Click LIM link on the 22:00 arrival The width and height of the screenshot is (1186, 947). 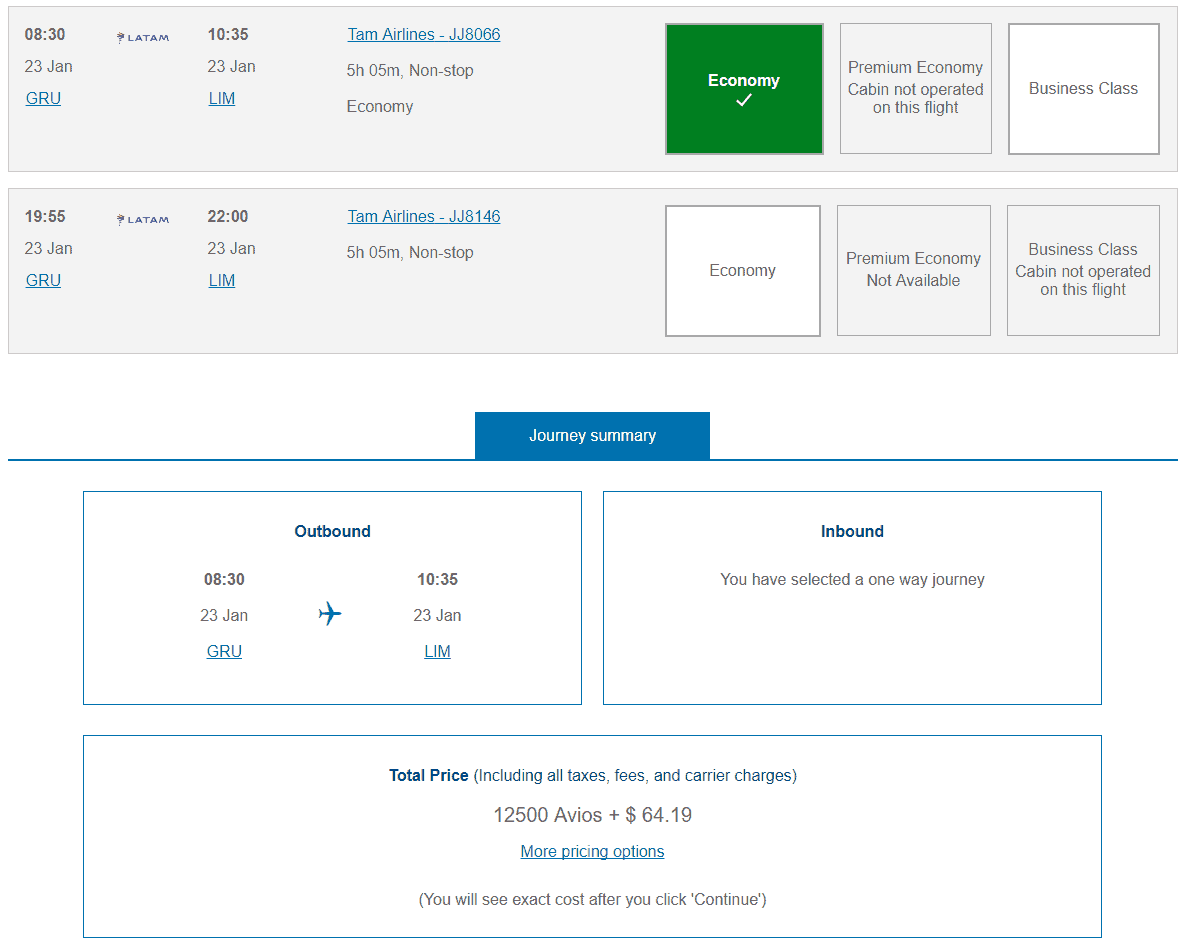point(222,281)
